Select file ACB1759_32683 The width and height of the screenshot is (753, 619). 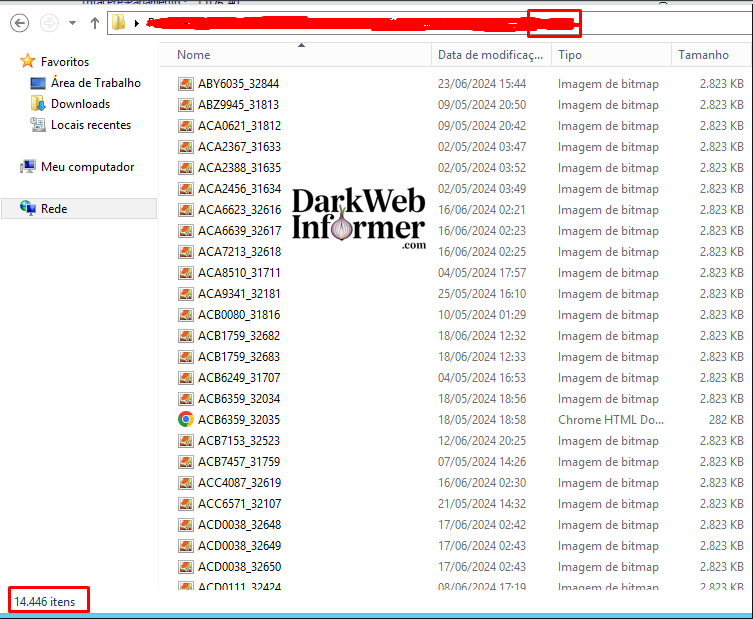(x=239, y=357)
